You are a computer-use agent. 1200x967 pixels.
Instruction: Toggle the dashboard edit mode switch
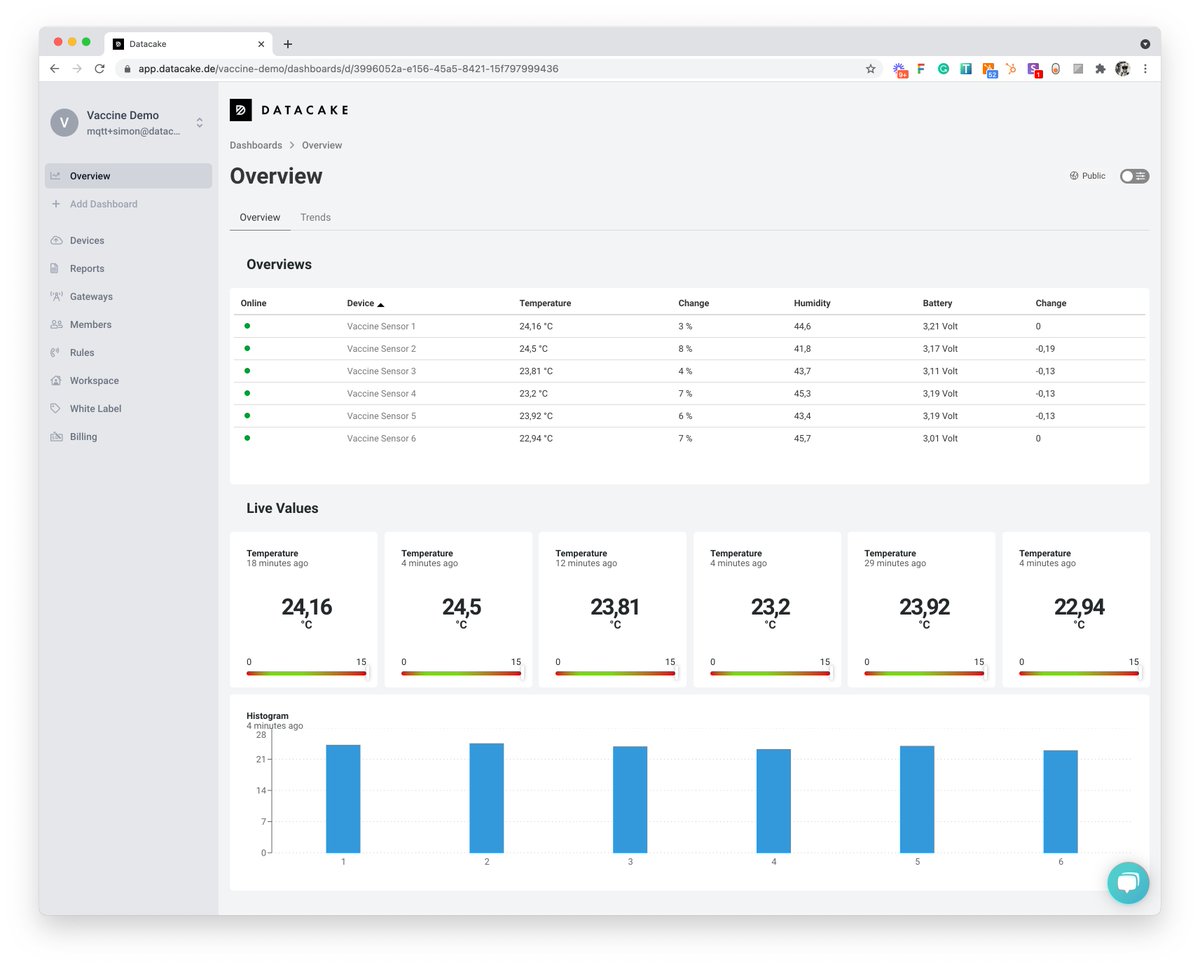pyautogui.click(x=1134, y=176)
